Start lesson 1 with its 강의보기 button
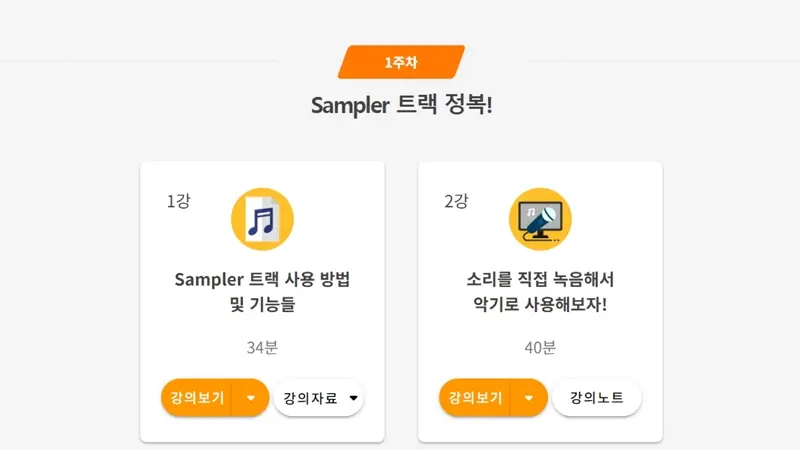Viewport: 800px width, 450px height. pyautogui.click(x=197, y=397)
